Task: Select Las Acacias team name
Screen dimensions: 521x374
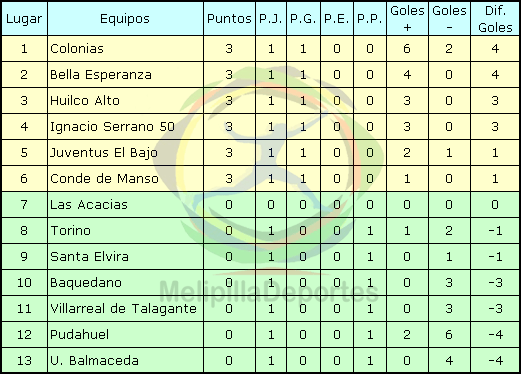Action: [x=89, y=205]
